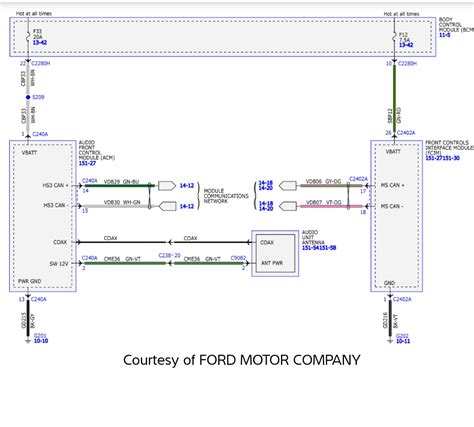Open the 14-20 link on the VDB07 VT-OG row
474x427 pixels.
click(266, 209)
